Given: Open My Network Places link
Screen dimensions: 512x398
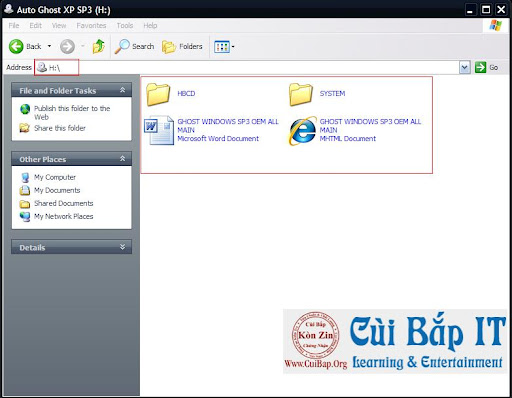Looking at the screenshot, I should 64,216.
